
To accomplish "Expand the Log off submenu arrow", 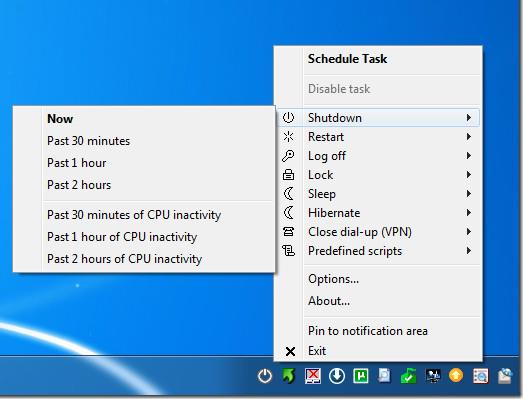I will [x=469, y=155].
